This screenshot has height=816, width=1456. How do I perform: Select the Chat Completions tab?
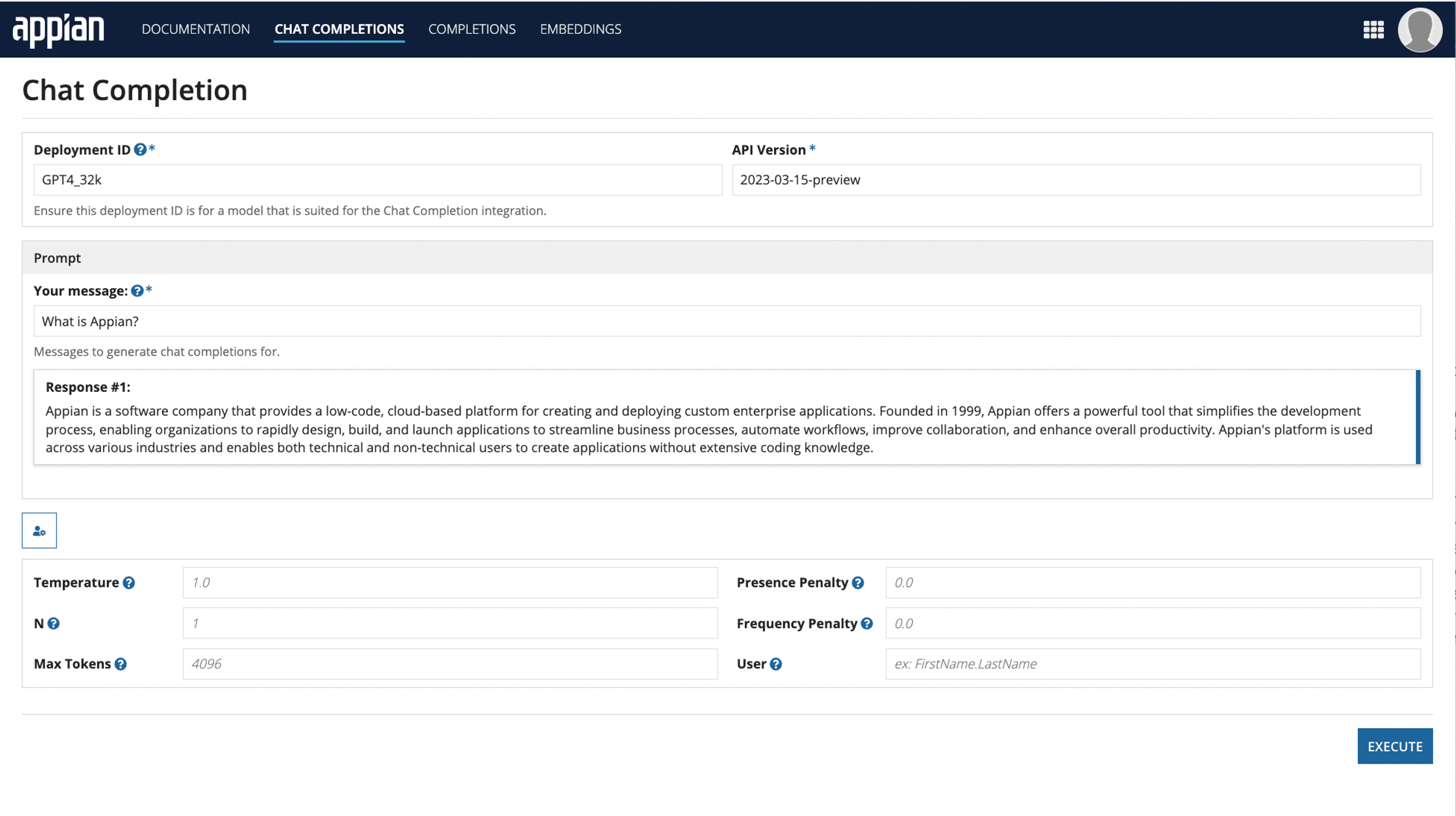[x=339, y=29]
